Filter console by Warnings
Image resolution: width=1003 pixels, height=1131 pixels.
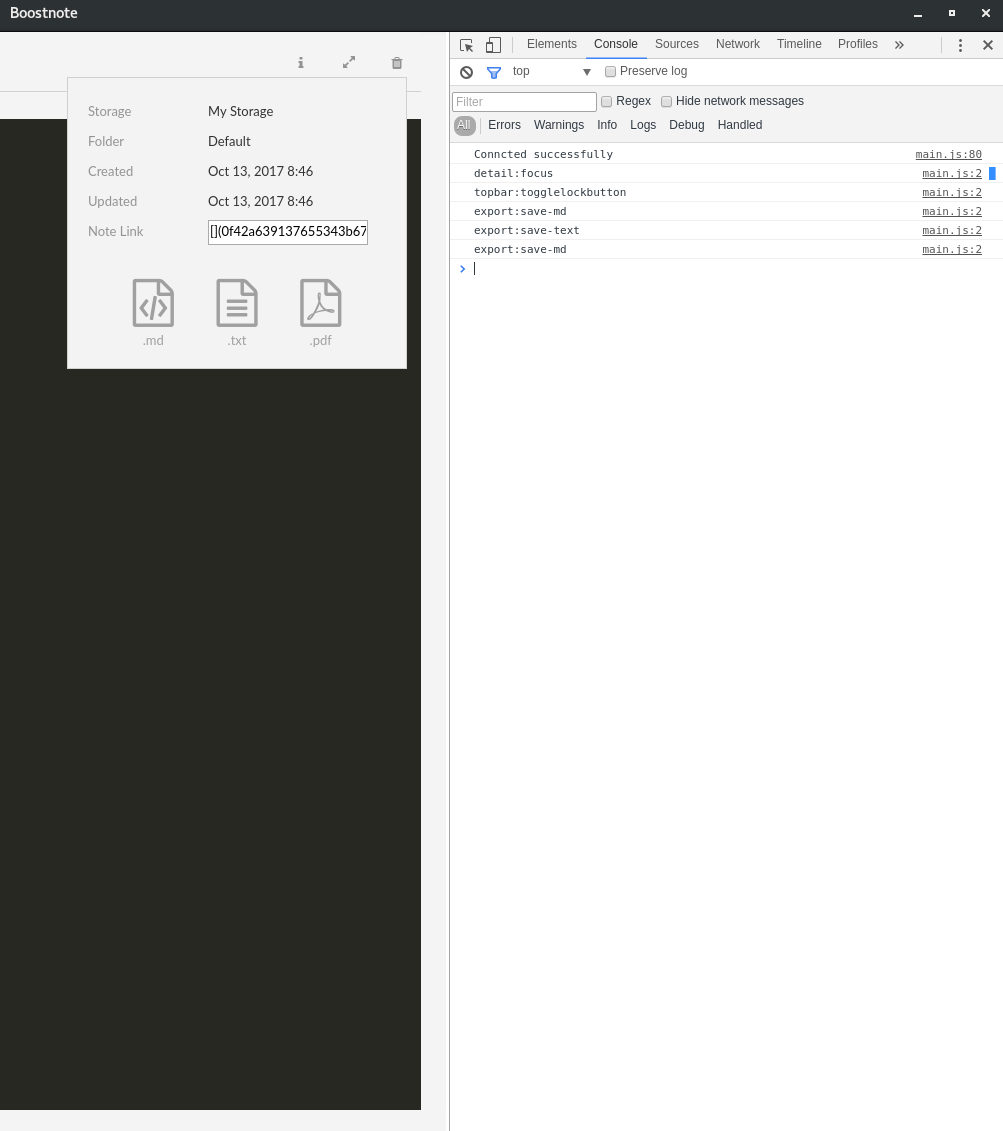559,125
